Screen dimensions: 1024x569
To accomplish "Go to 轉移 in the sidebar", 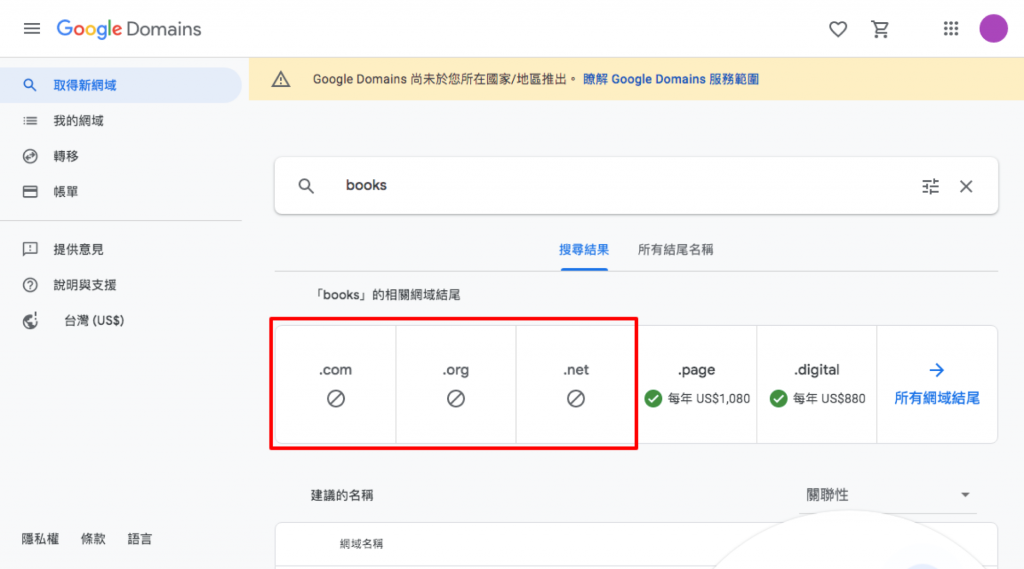I will pyautogui.click(x=66, y=156).
